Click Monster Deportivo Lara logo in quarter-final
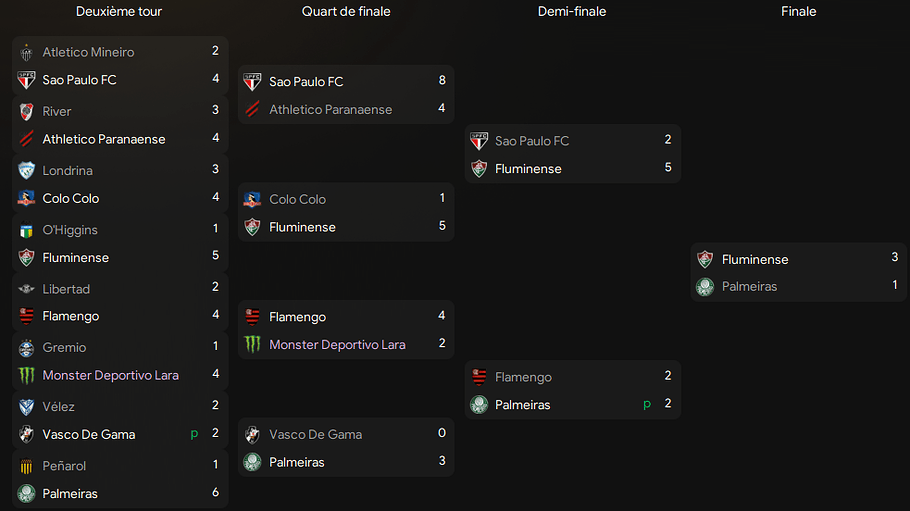Image resolution: width=910 pixels, height=511 pixels. click(252, 344)
